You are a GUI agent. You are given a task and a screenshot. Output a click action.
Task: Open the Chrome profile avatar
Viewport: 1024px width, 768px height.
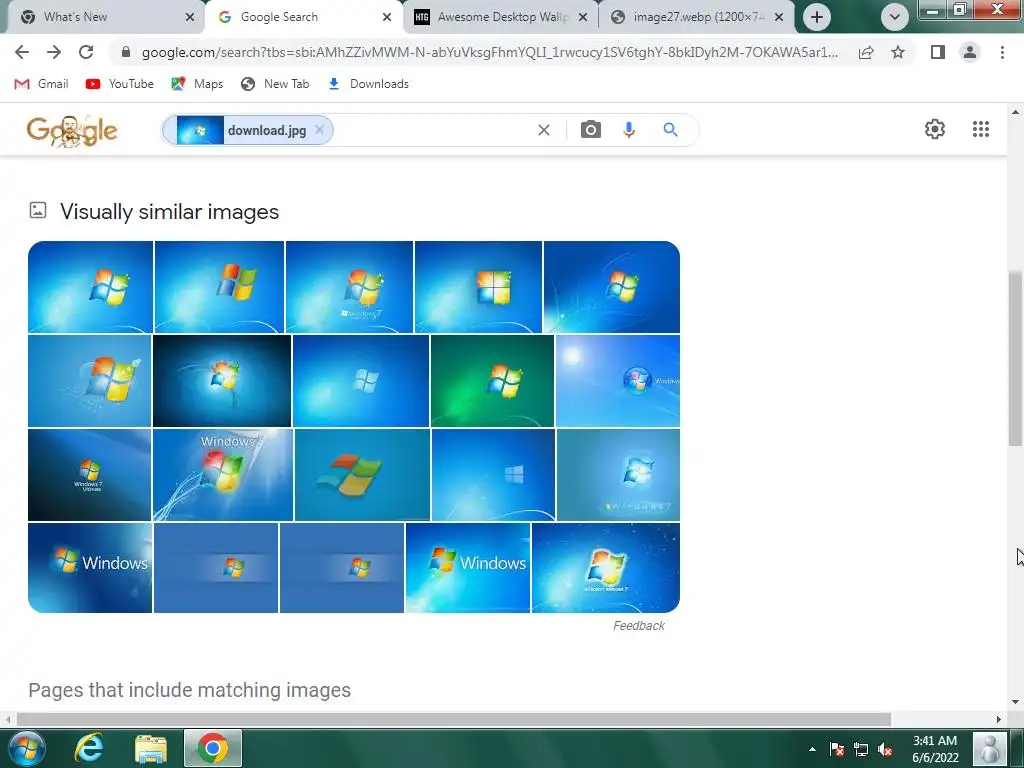click(x=970, y=52)
